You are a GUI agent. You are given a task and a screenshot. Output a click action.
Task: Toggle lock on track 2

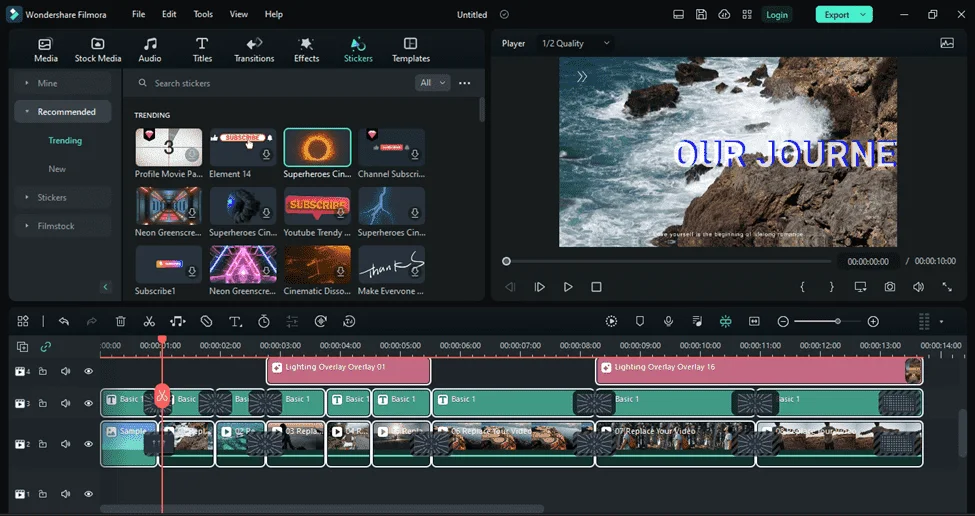[43, 445]
